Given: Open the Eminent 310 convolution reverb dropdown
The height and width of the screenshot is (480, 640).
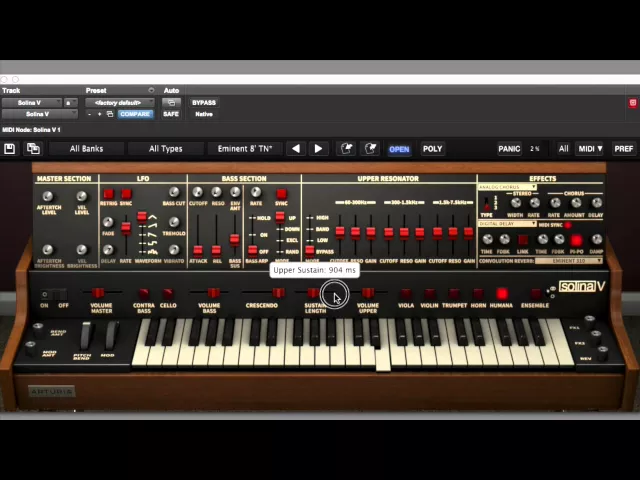Looking at the screenshot, I should pyautogui.click(x=569, y=261).
